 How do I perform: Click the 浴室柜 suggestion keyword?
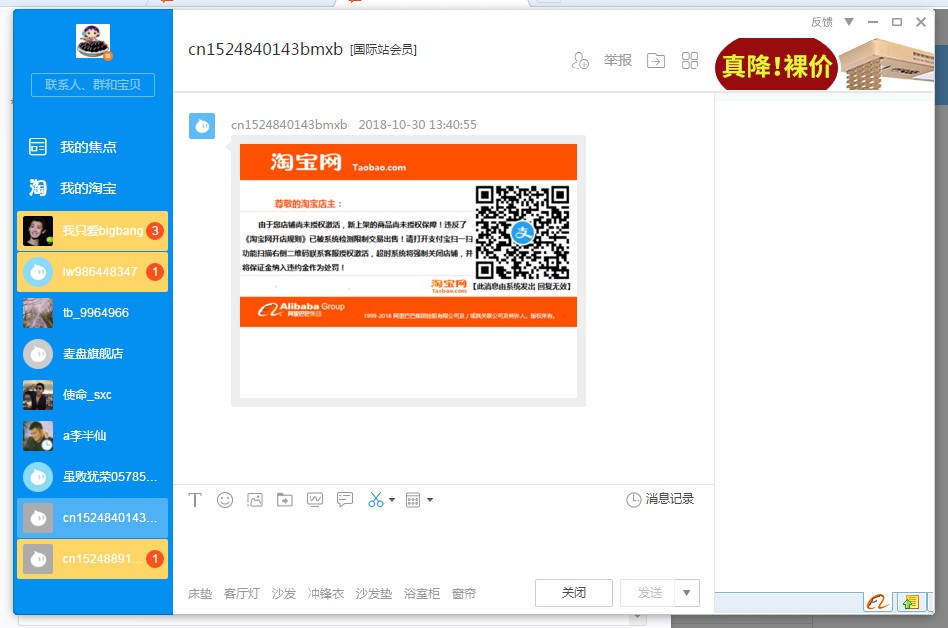click(x=422, y=594)
